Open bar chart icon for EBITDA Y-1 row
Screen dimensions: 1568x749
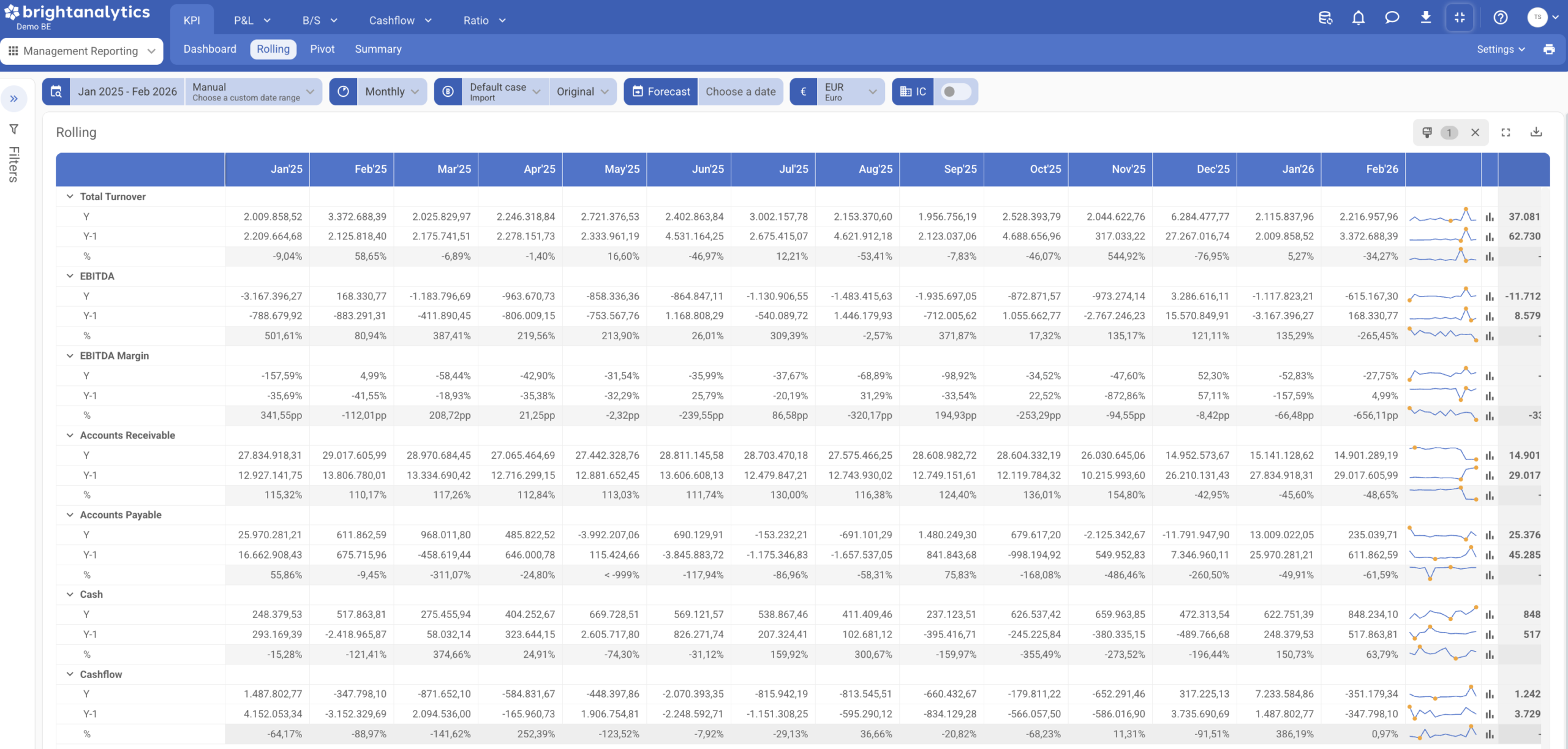[1489, 316]
